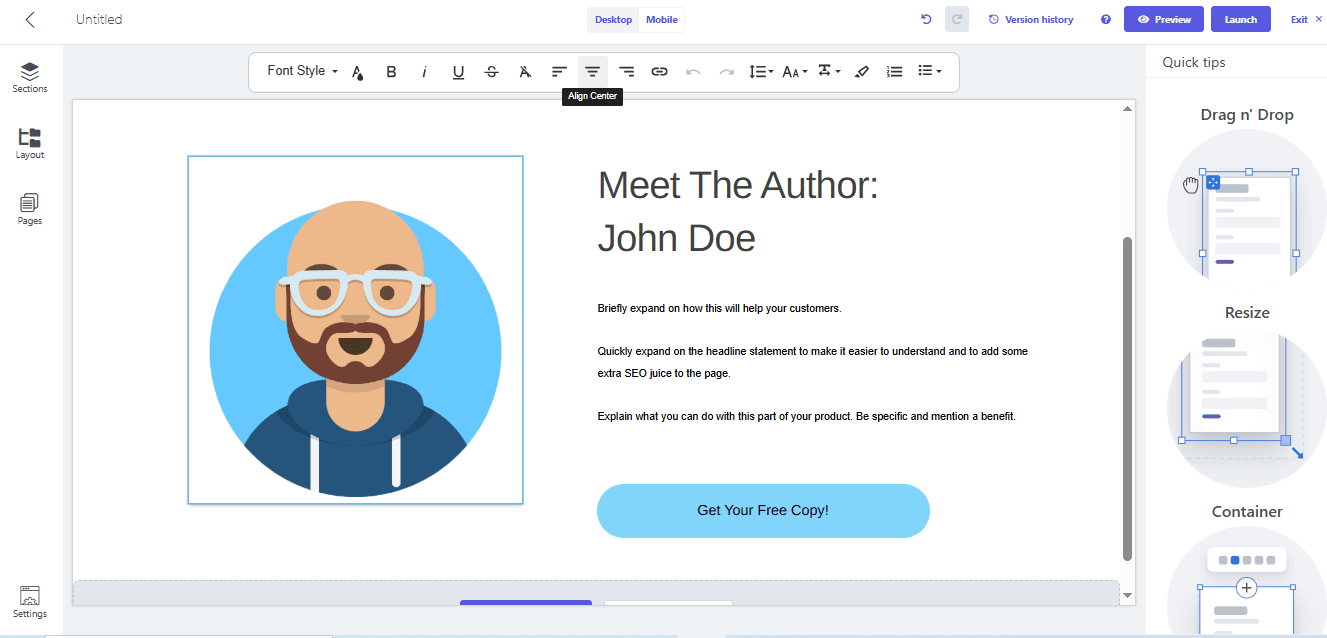
Task: Open the text color picker
Action: point(357,71)
